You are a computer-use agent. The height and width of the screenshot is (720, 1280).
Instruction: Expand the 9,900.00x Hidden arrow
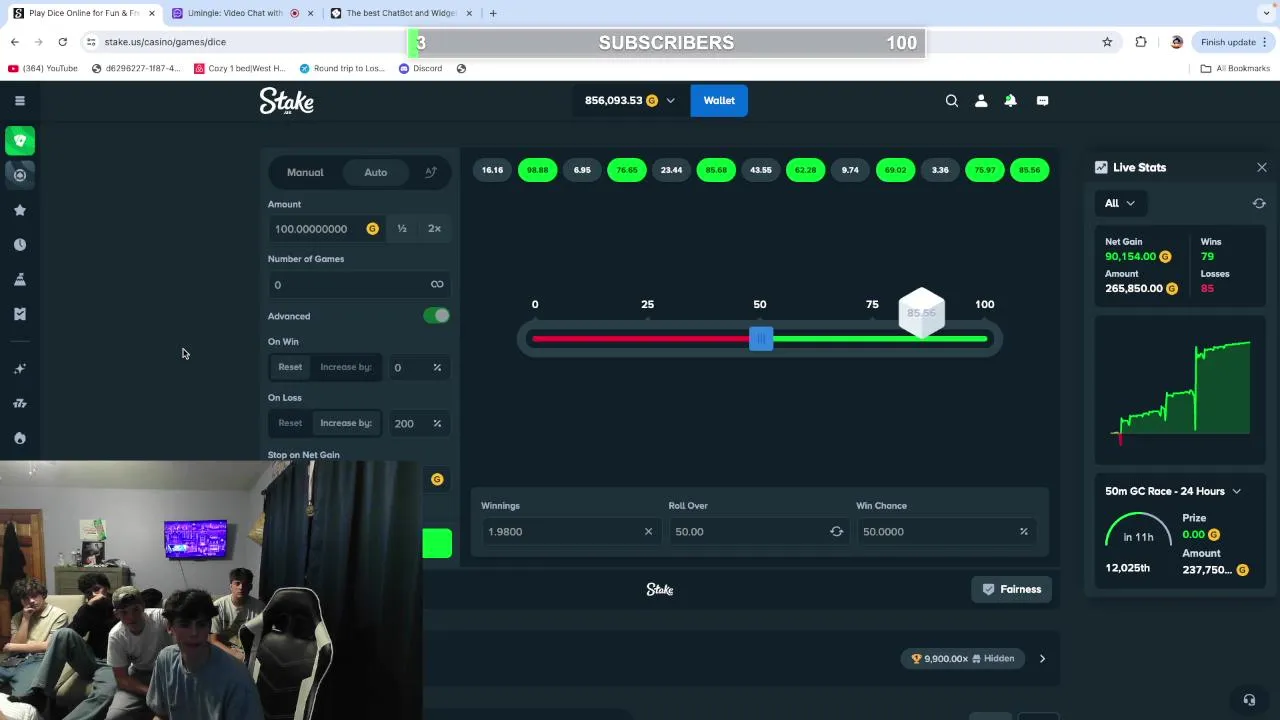[x=1042, y=658]
